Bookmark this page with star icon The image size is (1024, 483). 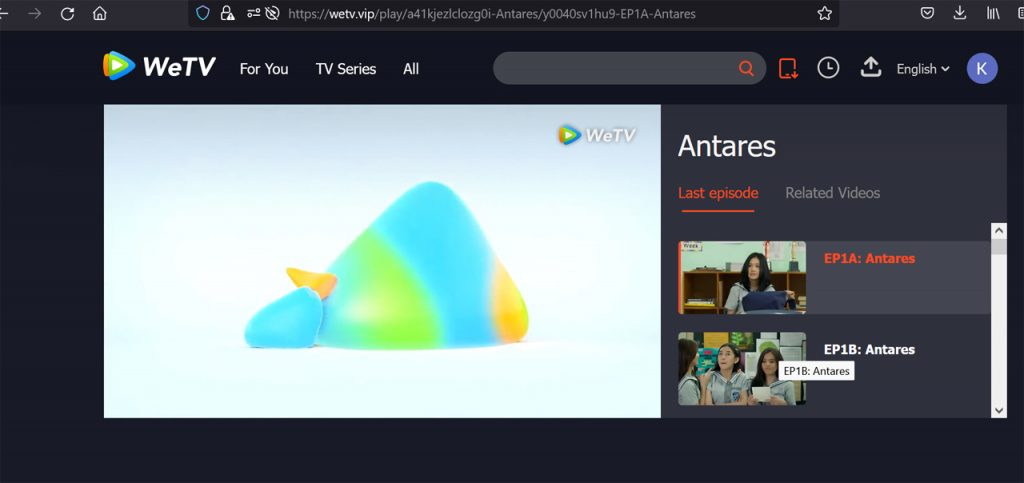click(x=824, y=13)
